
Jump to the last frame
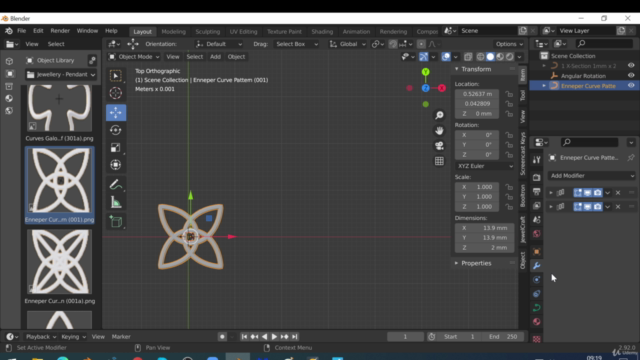pos(295,337)
